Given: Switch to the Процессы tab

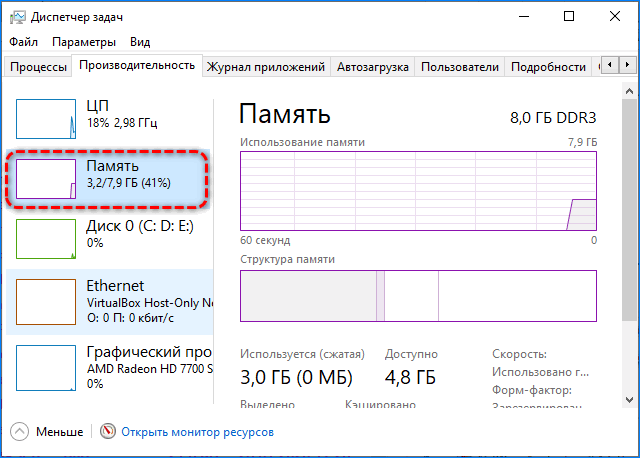Looking at the screenshot, I should coord(38,67).
